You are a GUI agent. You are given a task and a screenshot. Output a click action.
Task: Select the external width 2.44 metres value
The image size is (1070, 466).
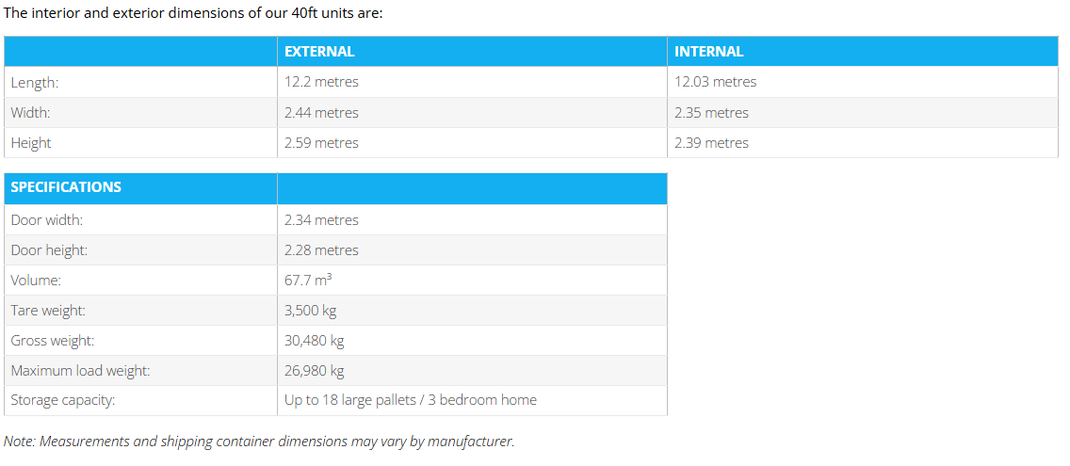pyautogui.click(x=321, y=113)
